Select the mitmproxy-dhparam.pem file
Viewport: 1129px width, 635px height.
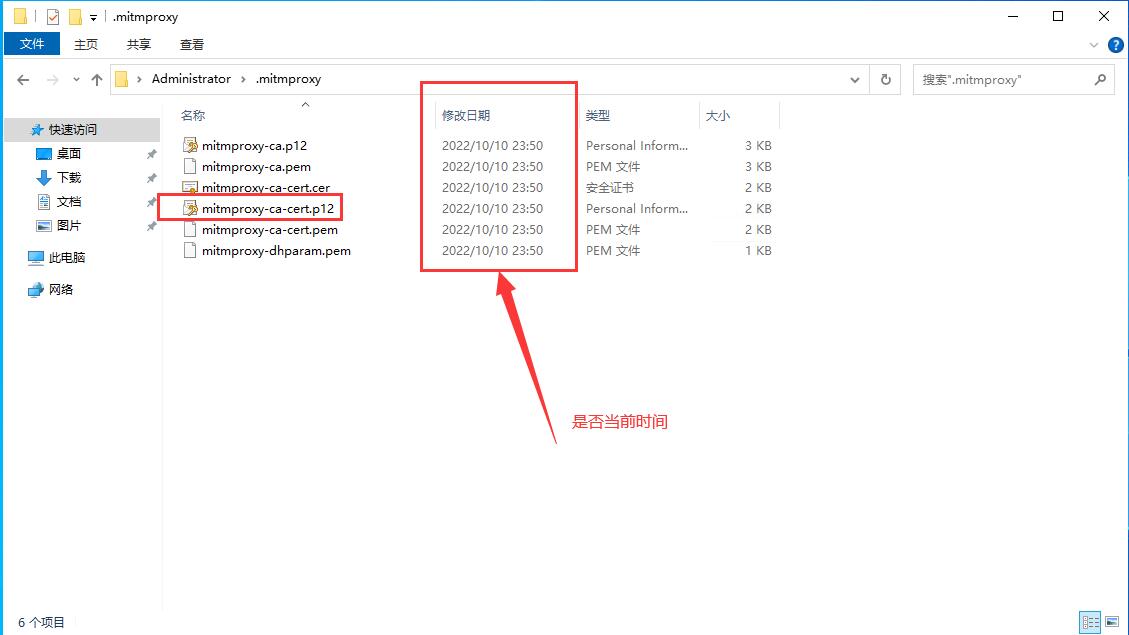click(276, 251)
